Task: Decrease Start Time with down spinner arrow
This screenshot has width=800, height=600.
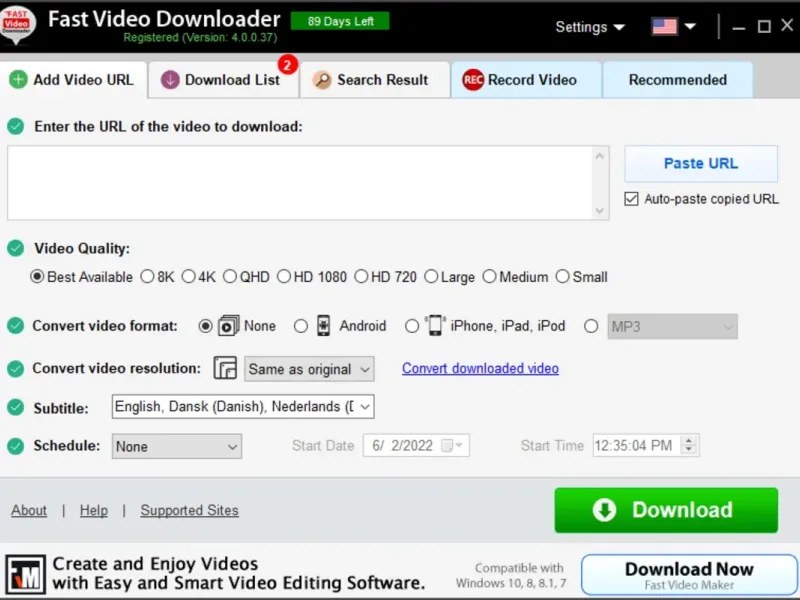Action: coord(689,450)
